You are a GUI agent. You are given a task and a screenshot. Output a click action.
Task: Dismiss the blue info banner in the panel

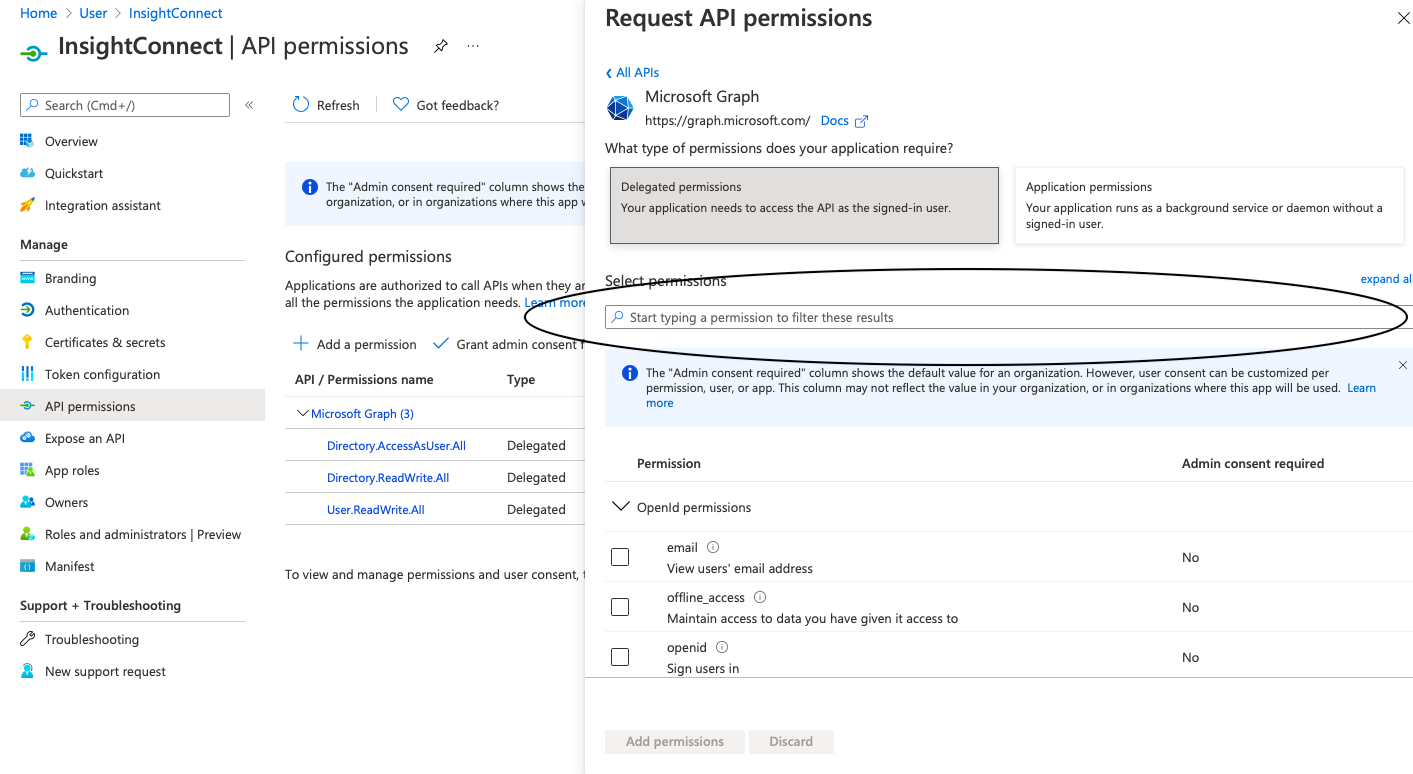1402,365
